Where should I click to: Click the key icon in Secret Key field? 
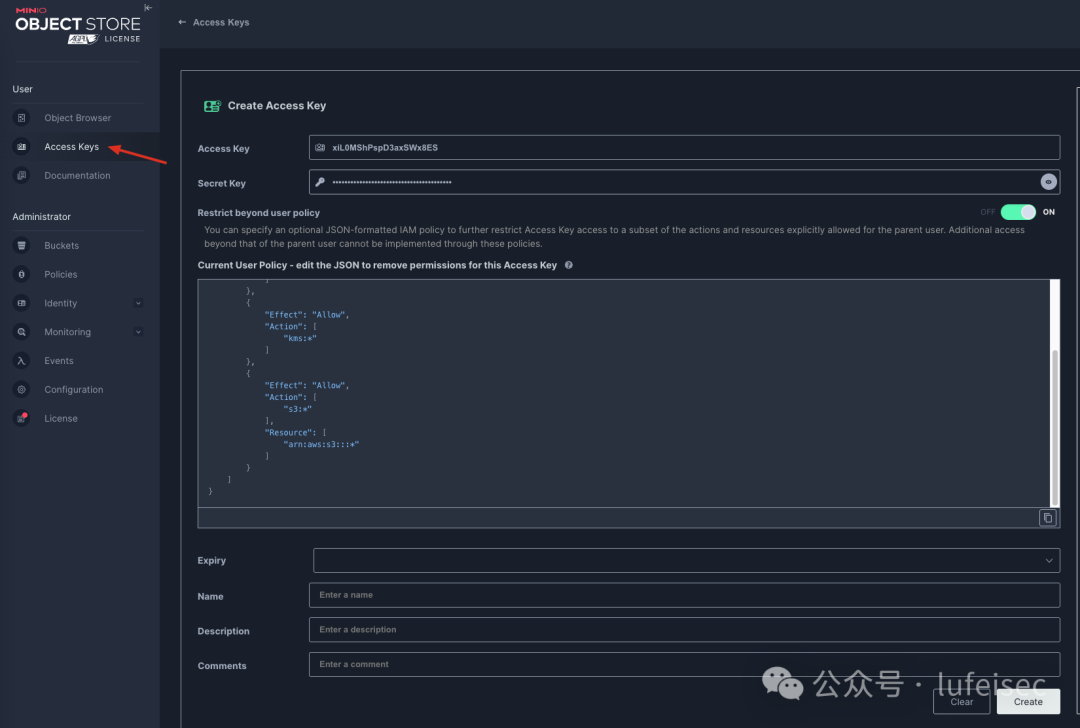pyautogui.click(x=320, y=182)
